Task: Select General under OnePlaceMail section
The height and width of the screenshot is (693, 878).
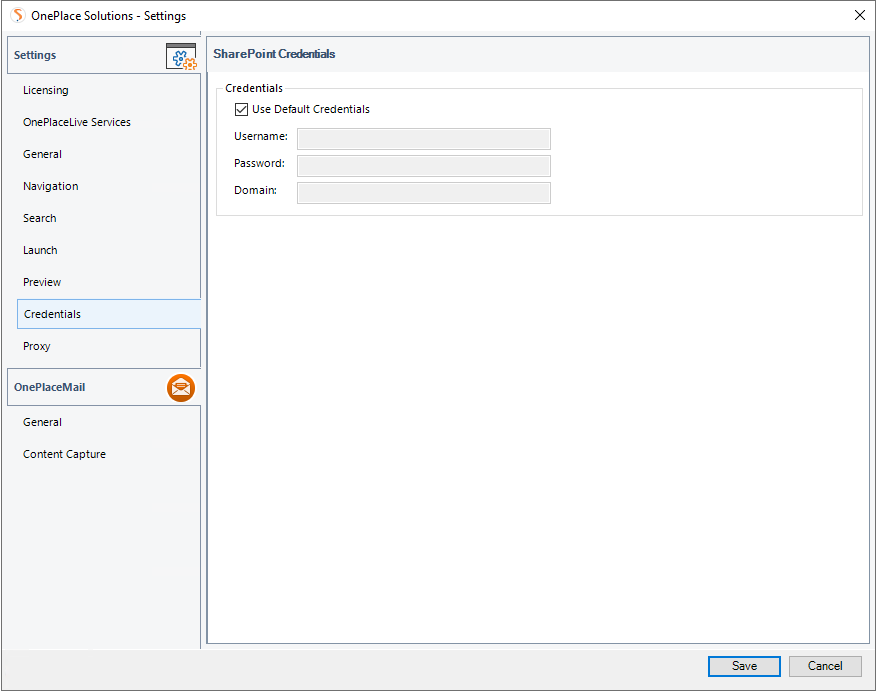Action: [x=43, y=422]
